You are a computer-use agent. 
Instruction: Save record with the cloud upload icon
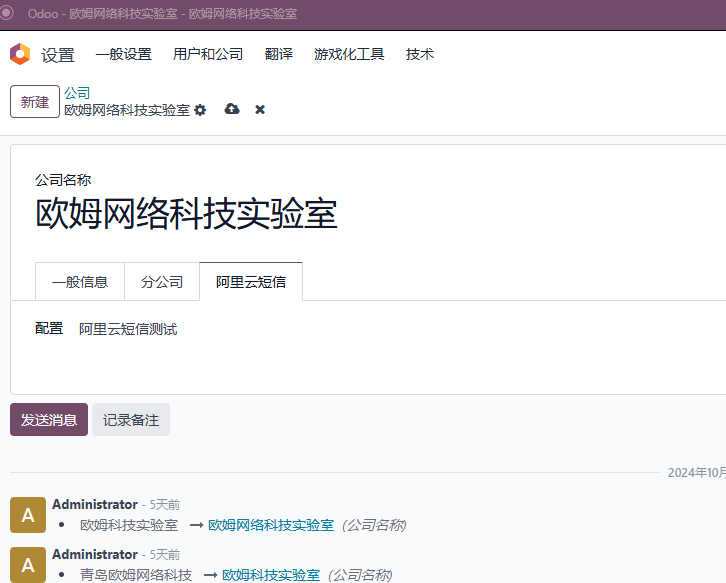[x=232, y=109]
